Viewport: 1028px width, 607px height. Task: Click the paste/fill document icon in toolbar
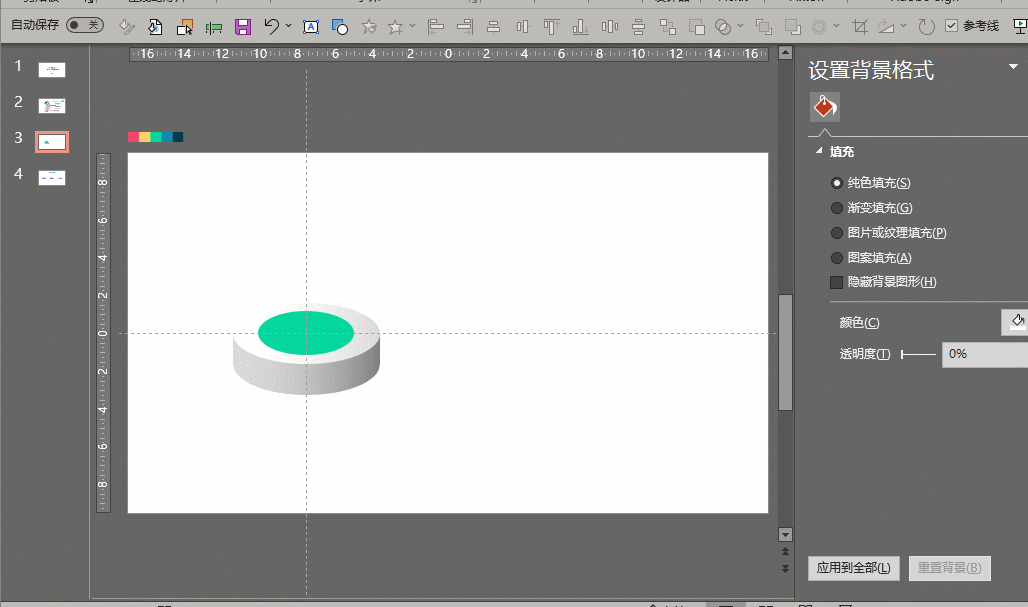click(x=155, y=27)
